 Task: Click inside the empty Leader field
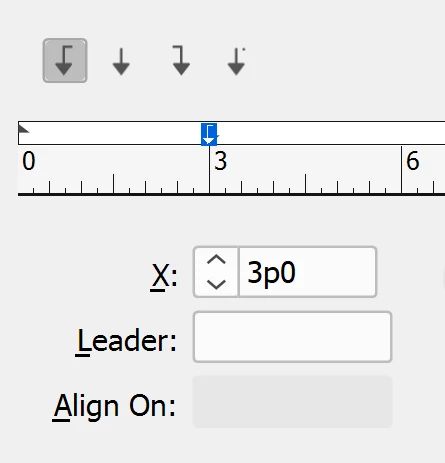[292, 337]
